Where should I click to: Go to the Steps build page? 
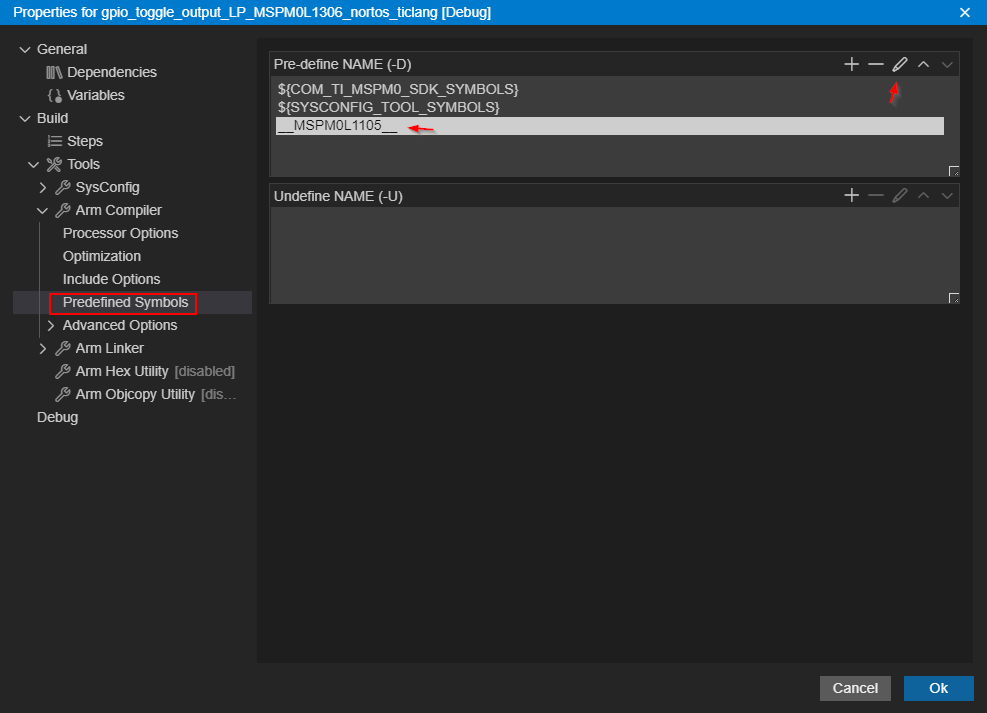(85, 141)
